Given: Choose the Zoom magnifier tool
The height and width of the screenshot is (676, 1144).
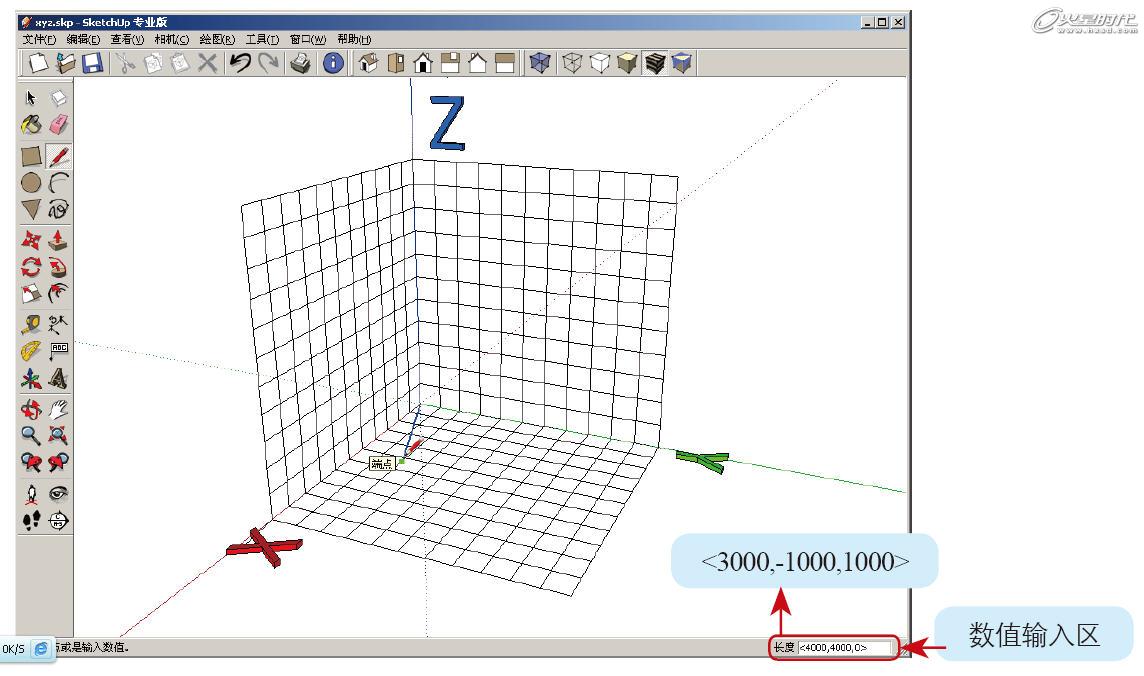Looking at the screenshot, I should click(x=31, y=435).
